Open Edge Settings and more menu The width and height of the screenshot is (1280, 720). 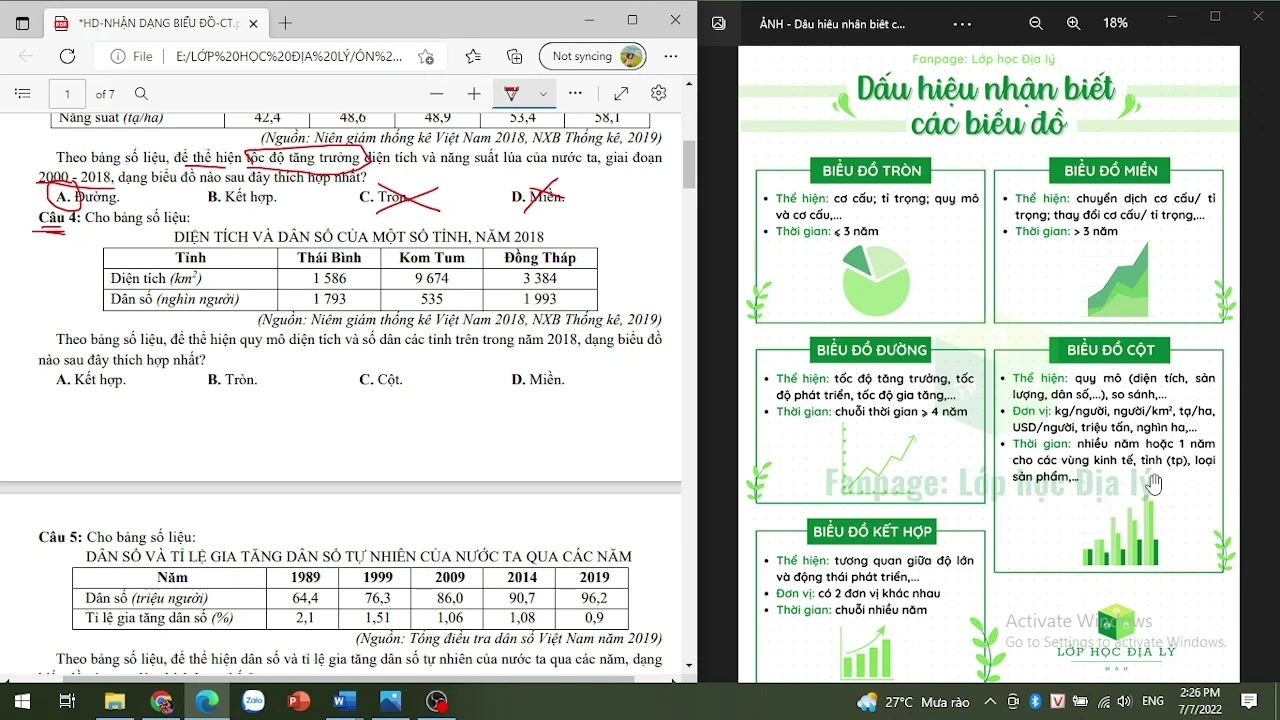672,57
